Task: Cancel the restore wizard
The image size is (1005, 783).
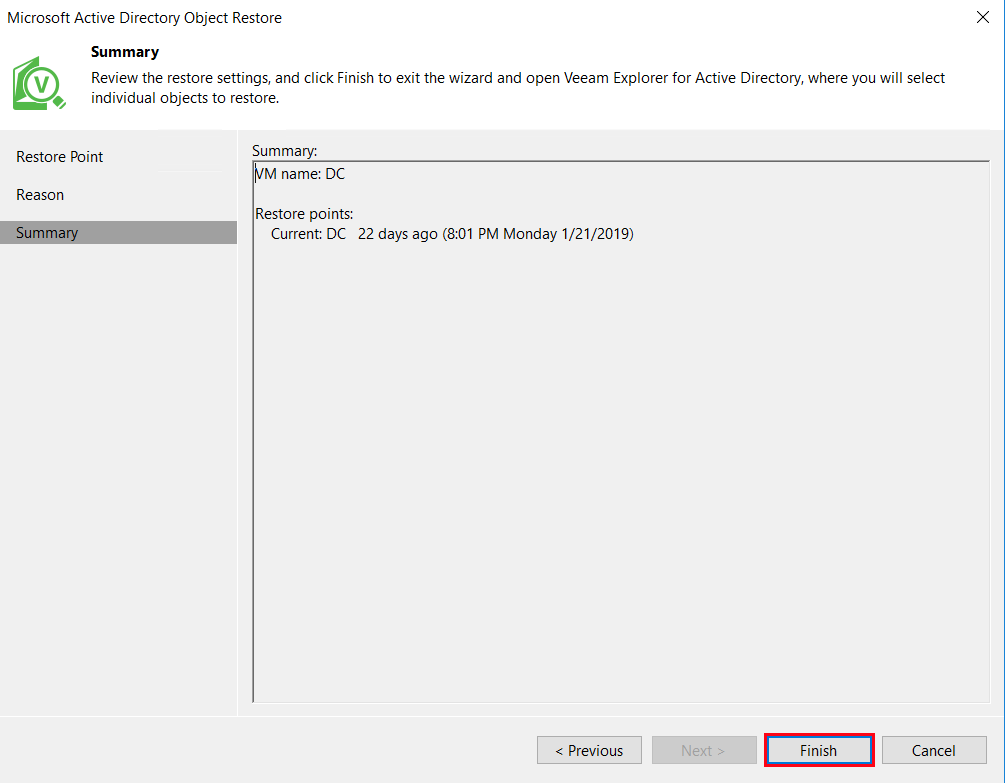Action: pos(934,750)
